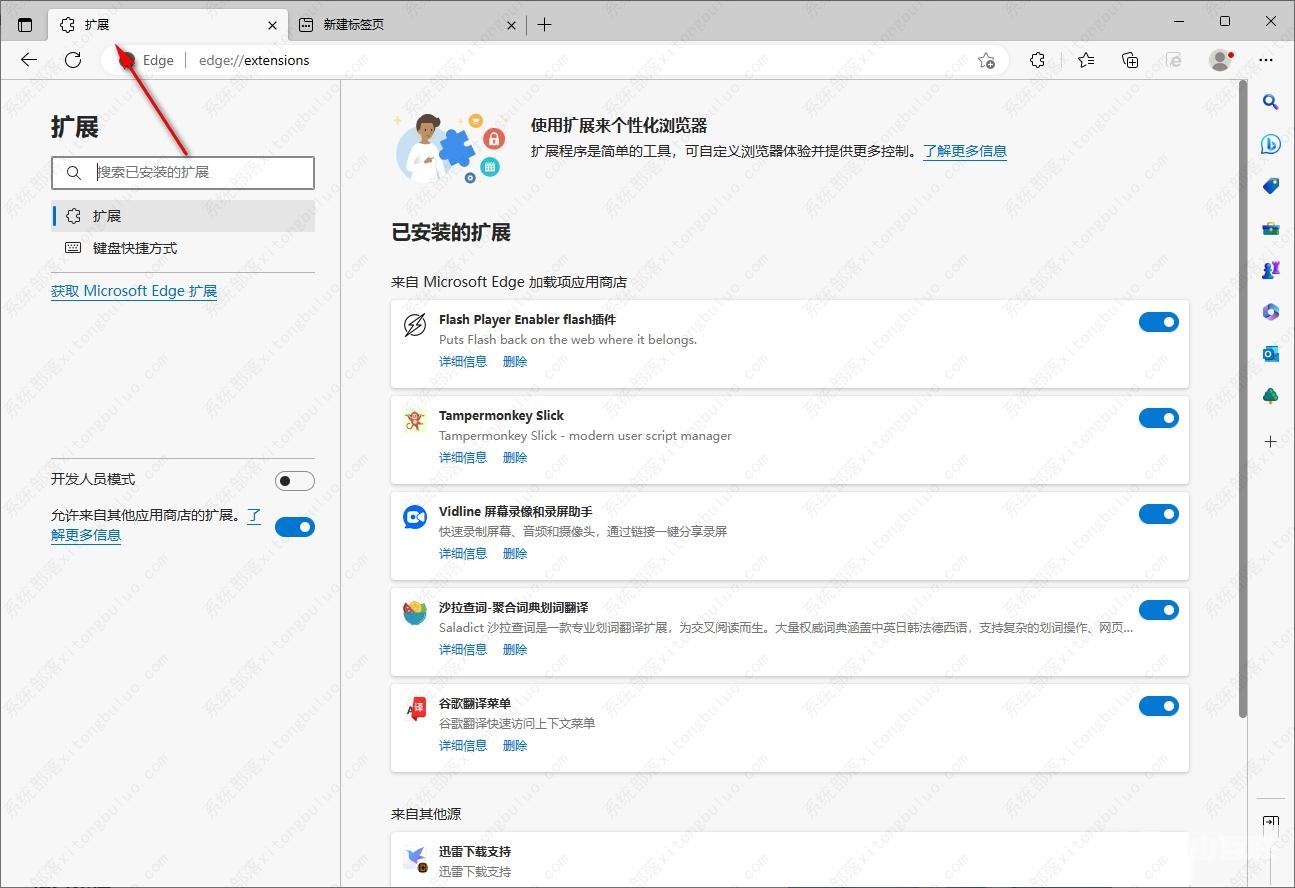Open Bing chat sidebar icon

[1270, 144]
